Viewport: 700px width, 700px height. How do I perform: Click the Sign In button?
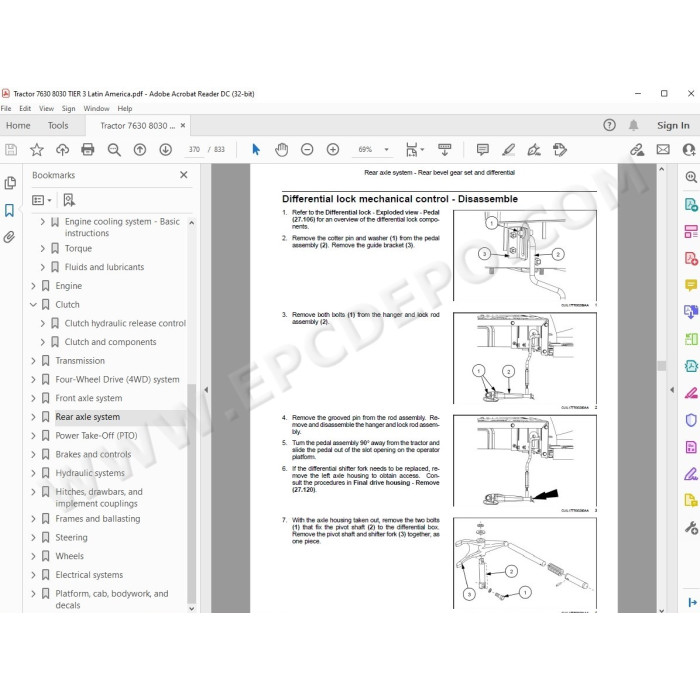pos(673,125)
